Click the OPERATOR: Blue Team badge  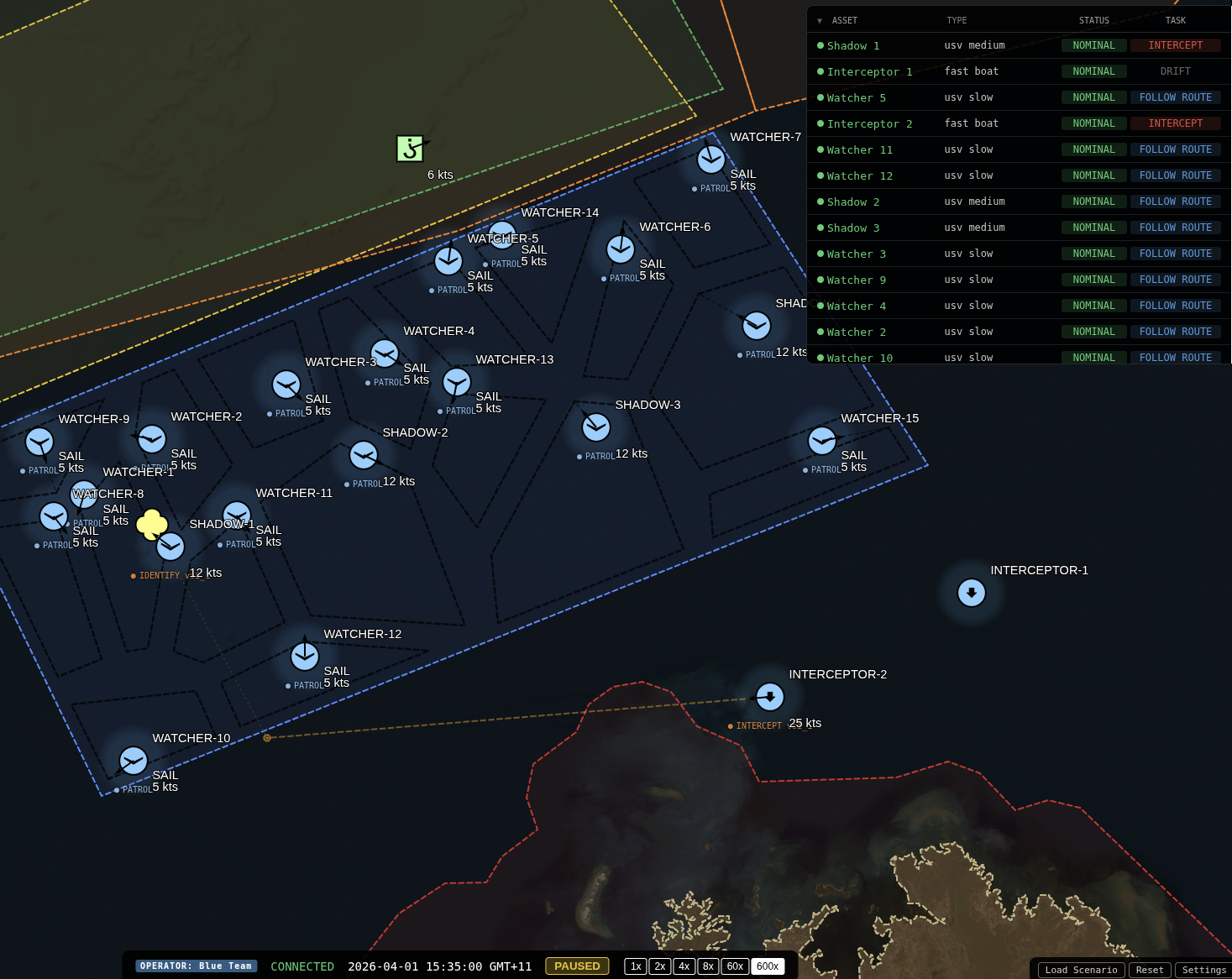pyautogui.click(x=196, y=966)
